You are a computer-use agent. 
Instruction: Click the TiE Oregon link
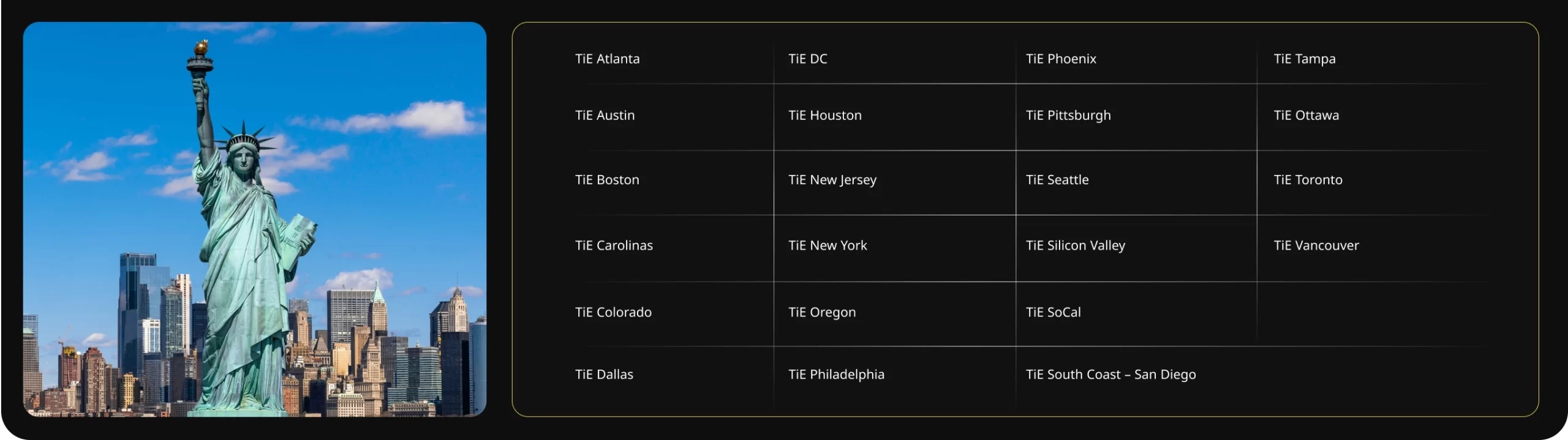(822, 311)
